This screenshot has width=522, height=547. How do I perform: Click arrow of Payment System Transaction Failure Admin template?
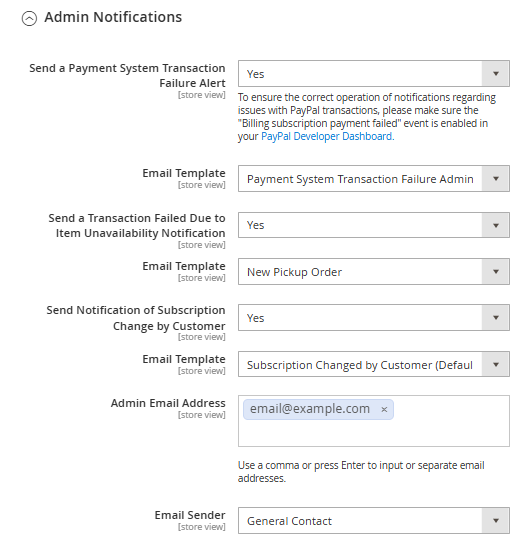[x=496, y=179]
